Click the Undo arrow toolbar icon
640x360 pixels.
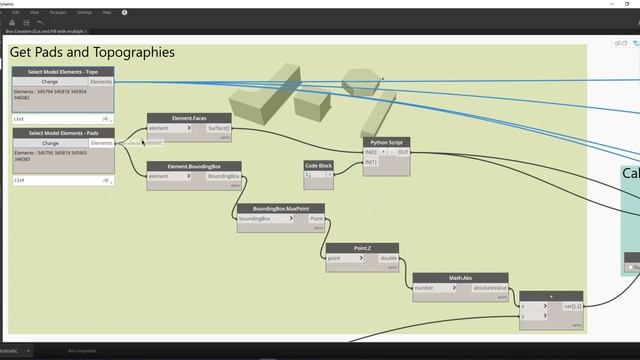[x=40, y=23]
